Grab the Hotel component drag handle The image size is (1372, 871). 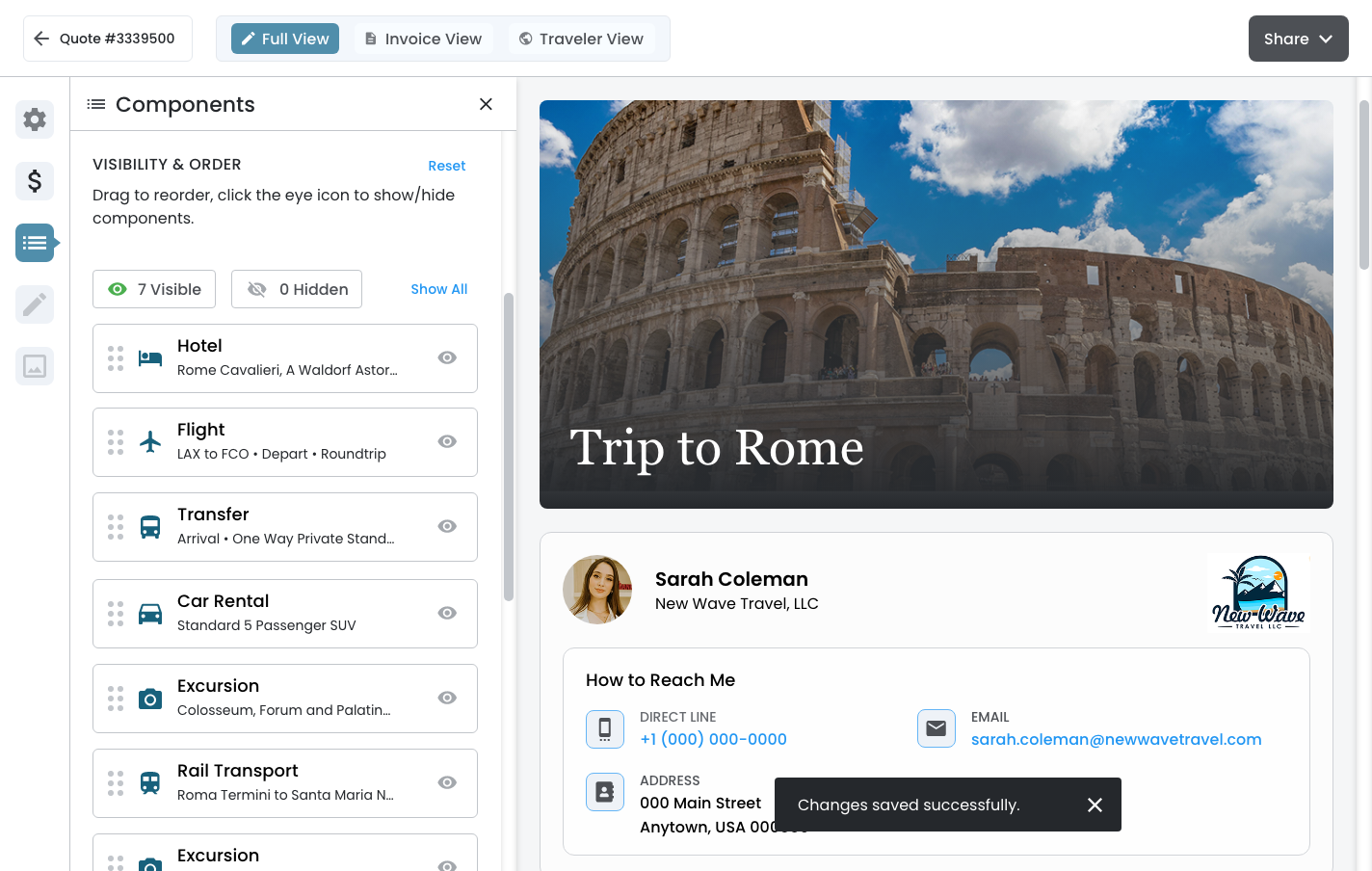(x=116, y=358)
